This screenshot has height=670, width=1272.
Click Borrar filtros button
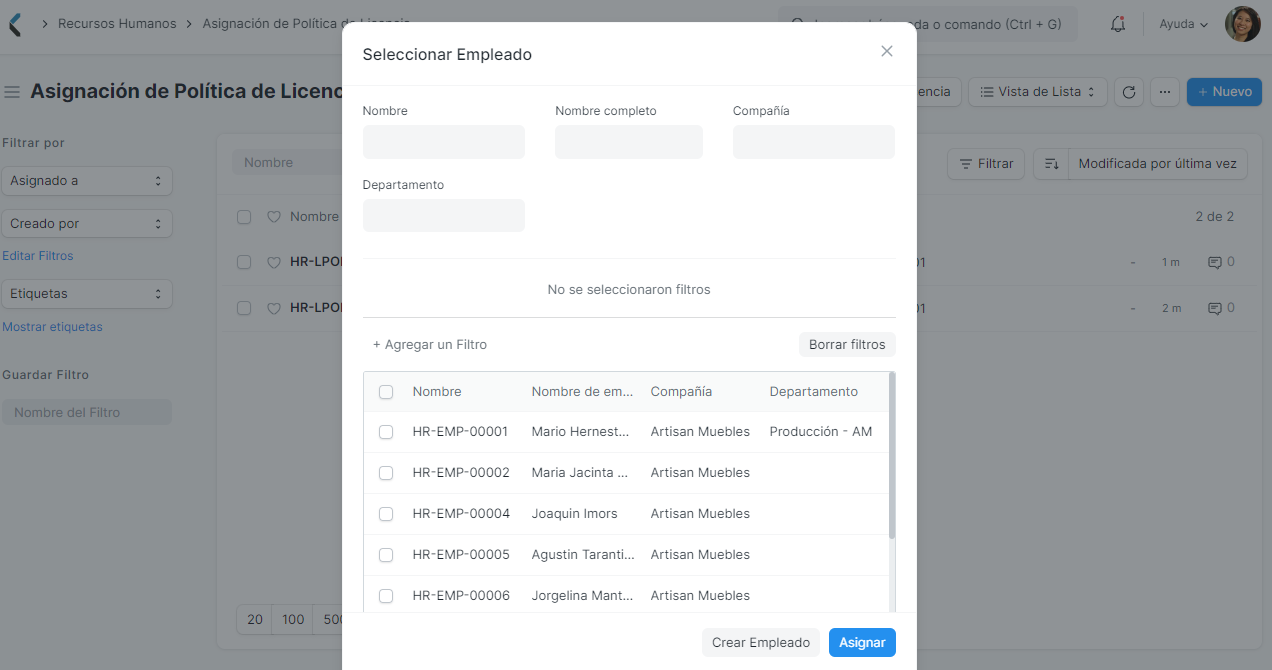pyautogui.click(x=847, y=345)
